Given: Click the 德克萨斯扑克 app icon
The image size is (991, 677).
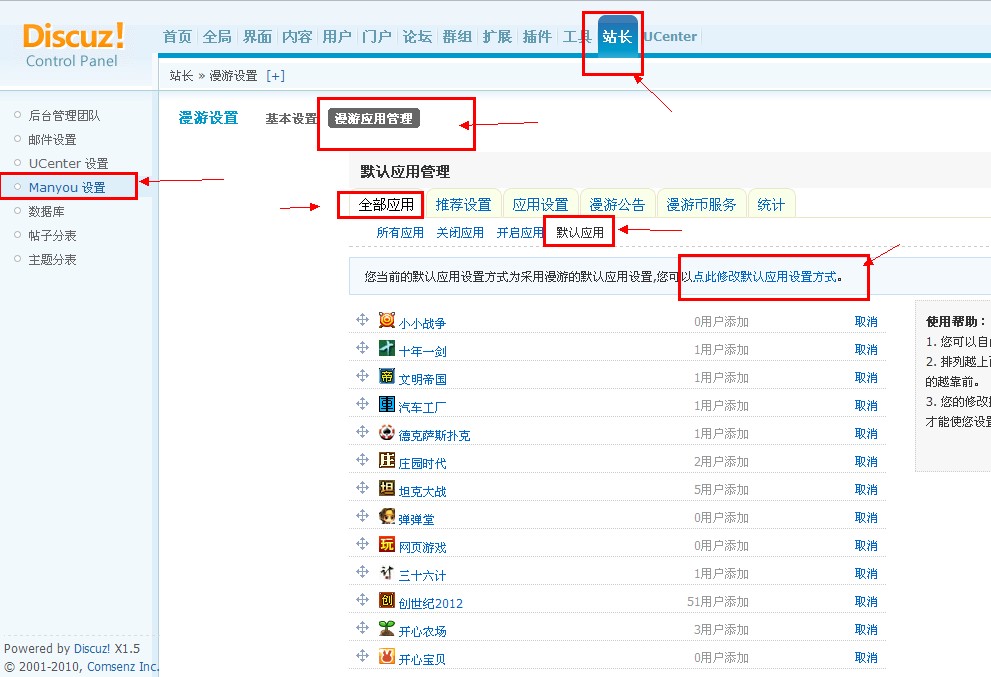Looking at the screenshot, I should (x=387, y=432).
